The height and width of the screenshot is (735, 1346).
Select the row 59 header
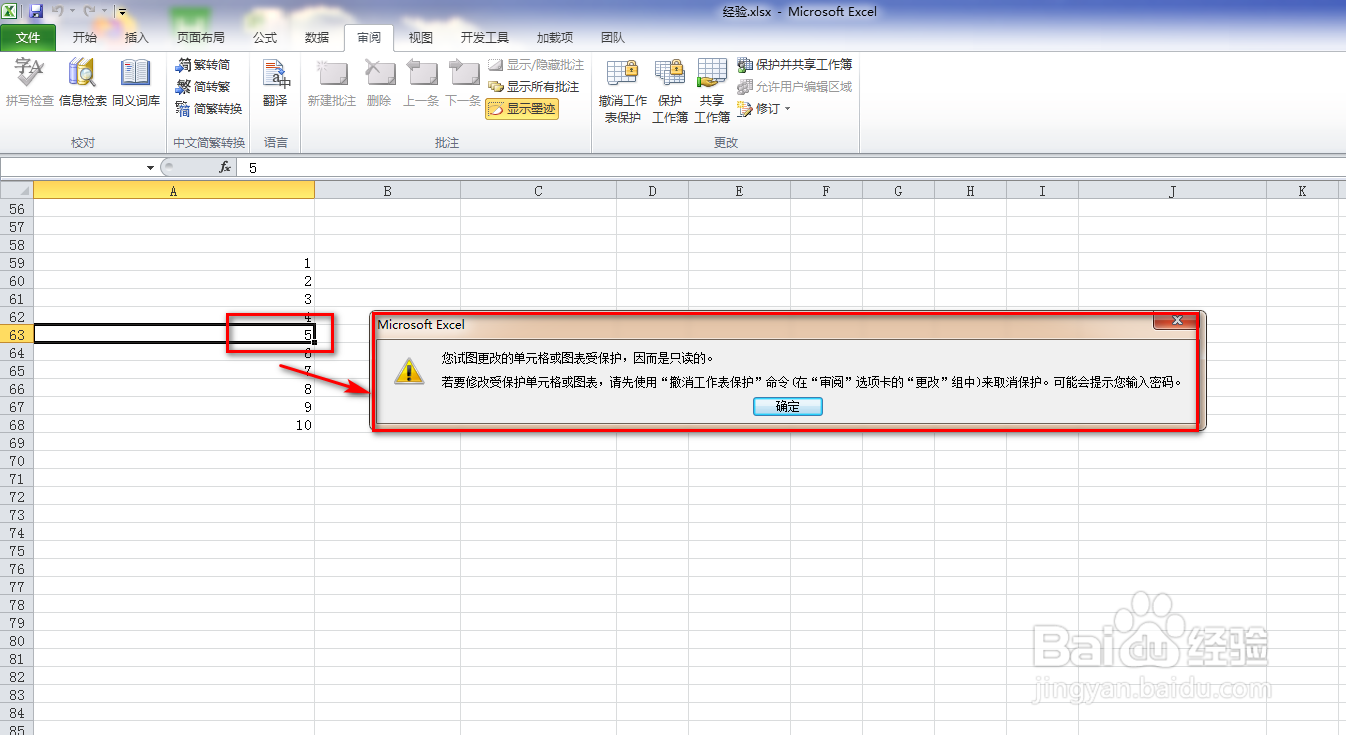[16, 262]
